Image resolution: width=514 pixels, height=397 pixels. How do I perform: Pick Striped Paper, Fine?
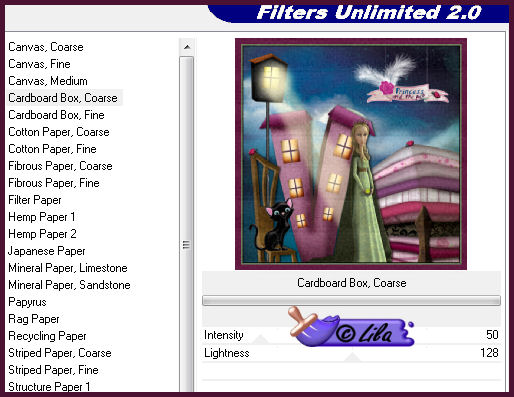click(53, 370)
